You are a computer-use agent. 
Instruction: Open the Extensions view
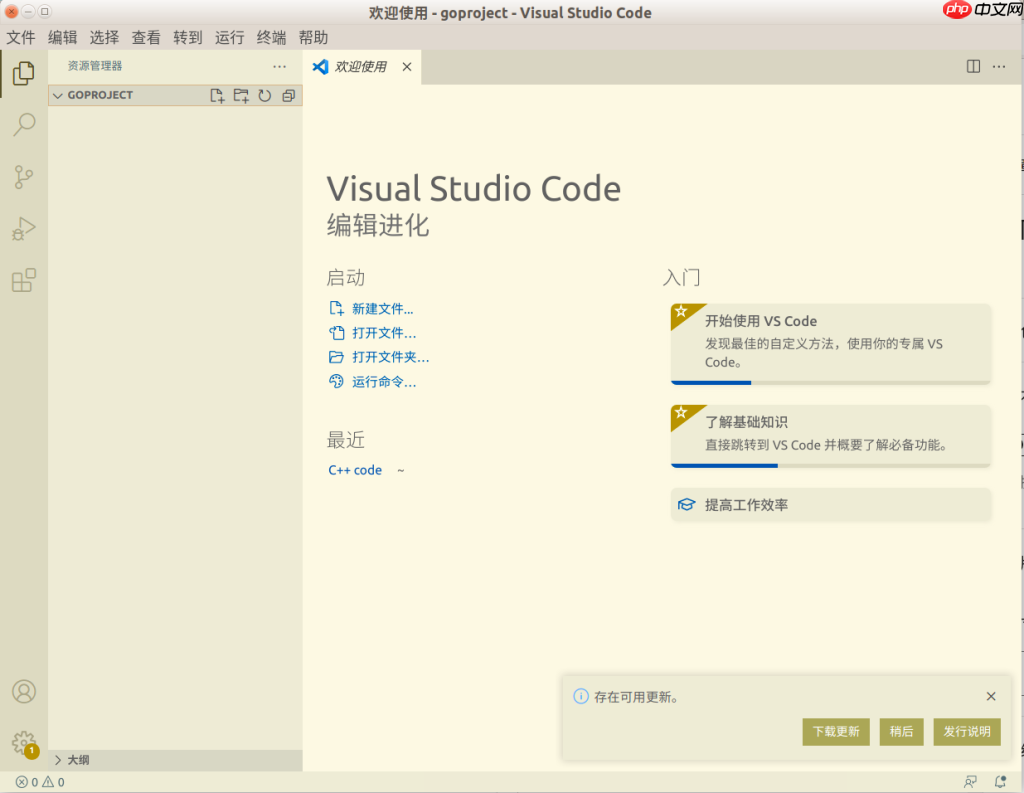(23, 281)
